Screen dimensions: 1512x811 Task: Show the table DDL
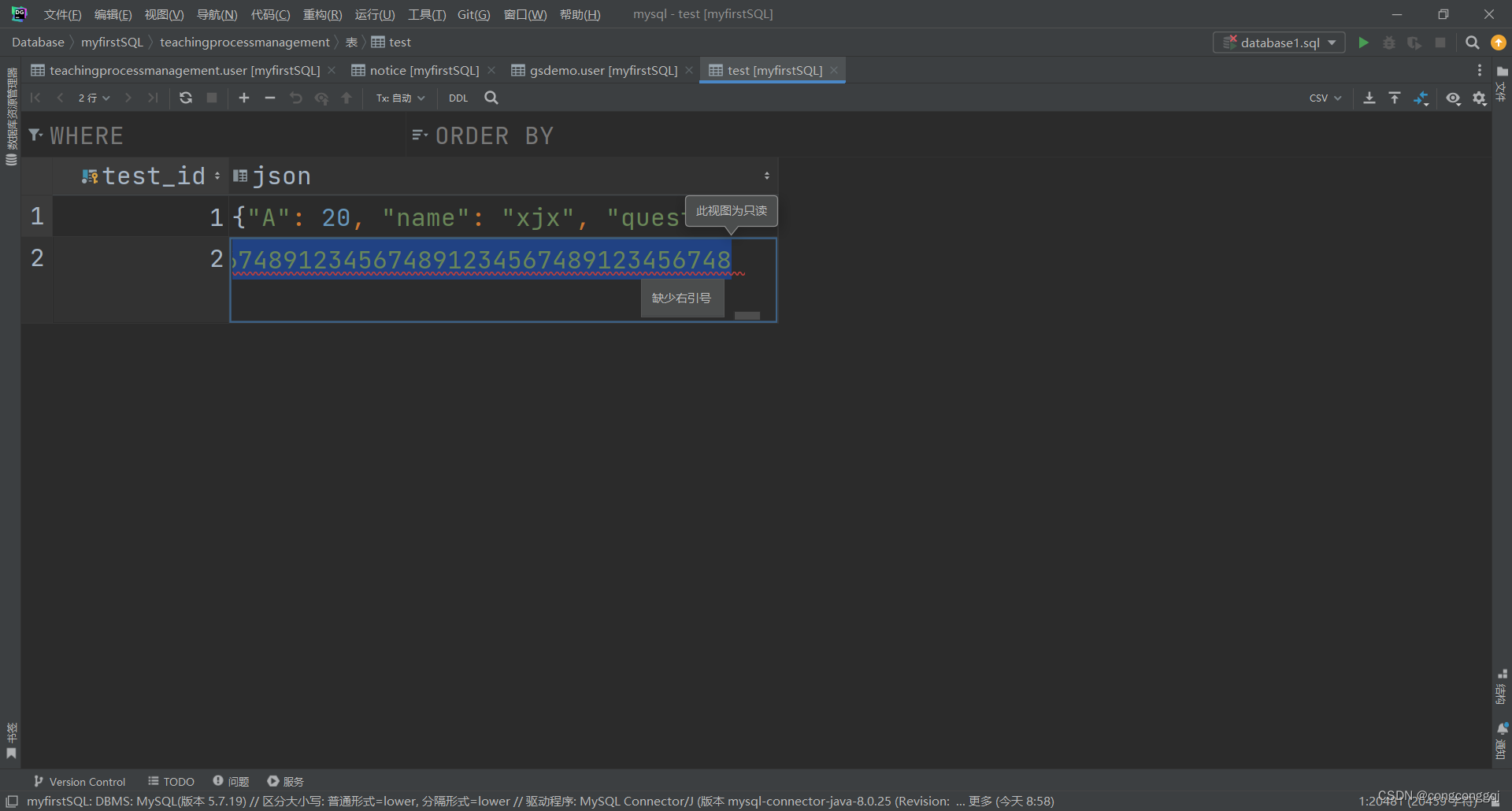point(458,98)
